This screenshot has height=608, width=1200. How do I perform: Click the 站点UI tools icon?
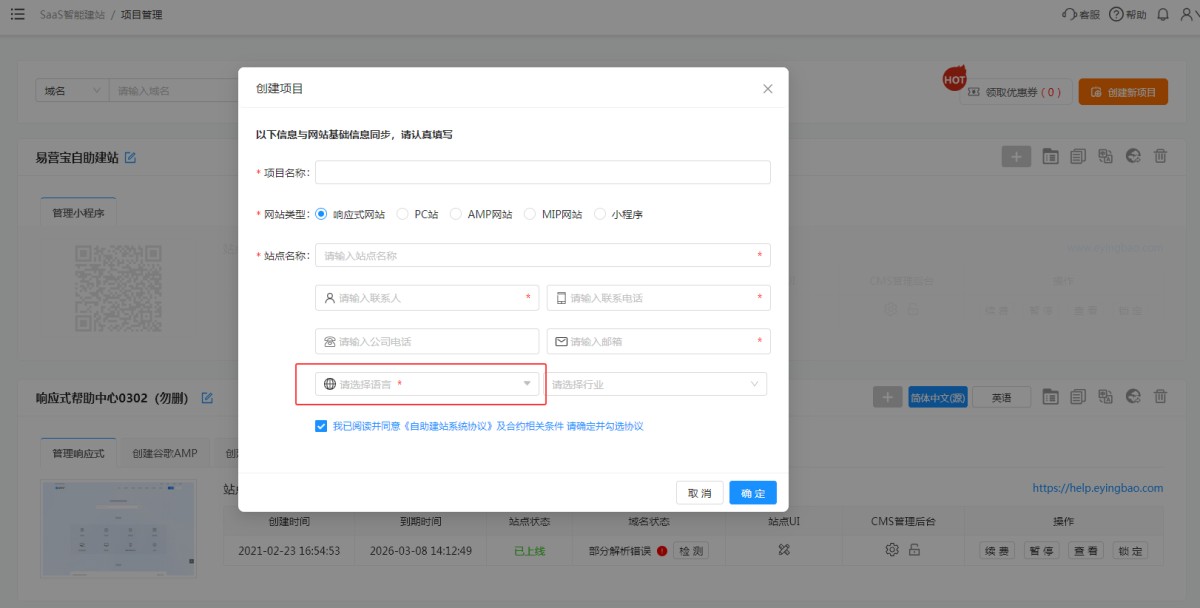(x=784, y=550)
